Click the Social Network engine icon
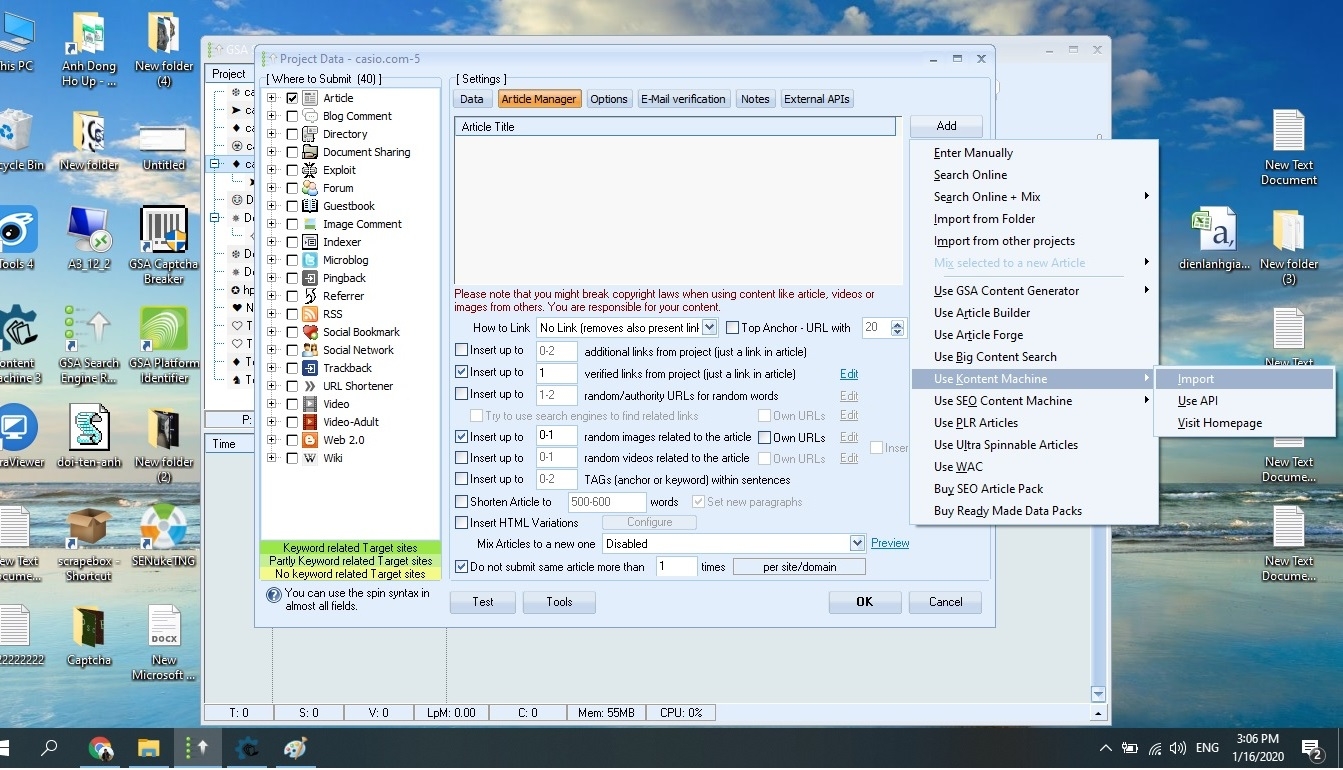Viewport: 1343px width, 770px height. point(310,350)
